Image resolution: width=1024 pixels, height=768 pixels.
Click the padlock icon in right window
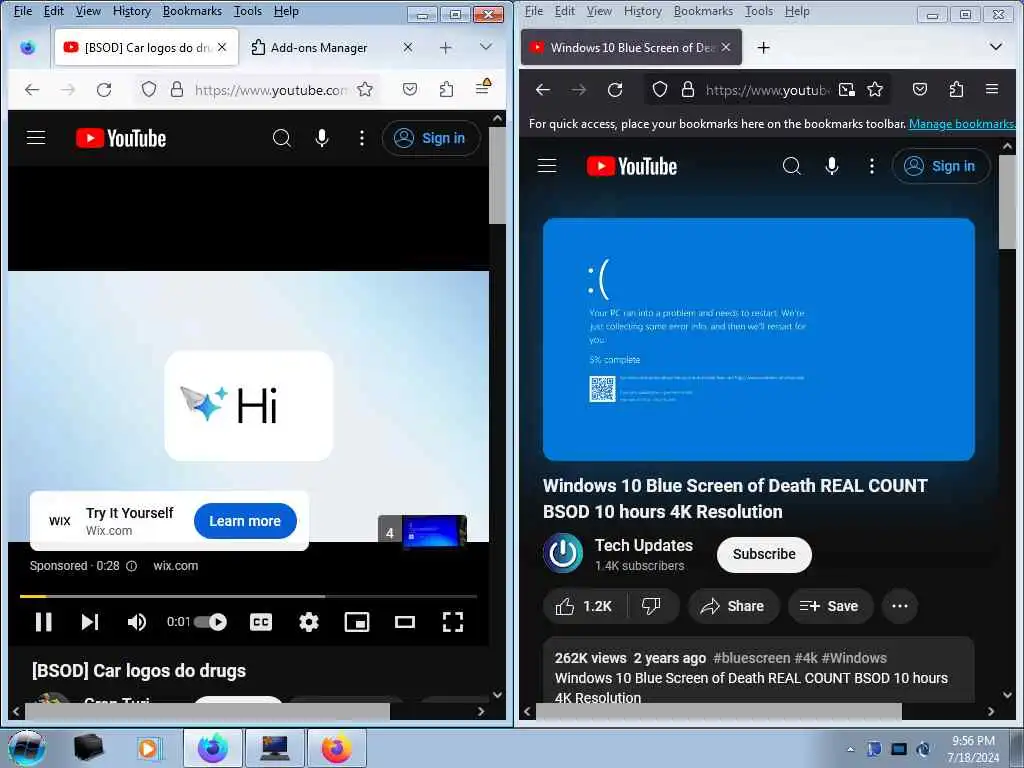[687, 89]
